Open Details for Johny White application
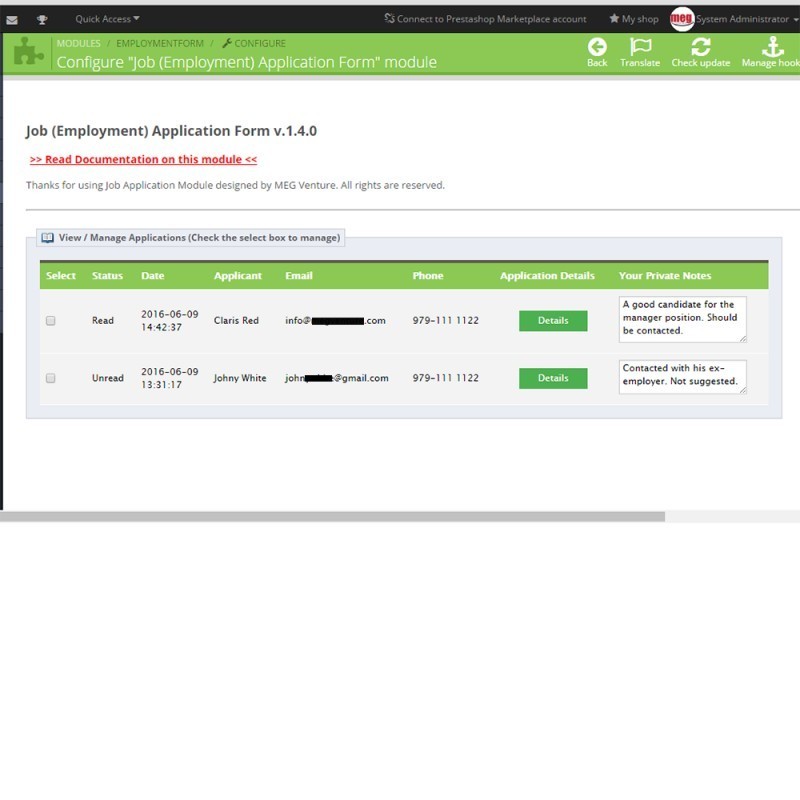 (x=553, y=378)
